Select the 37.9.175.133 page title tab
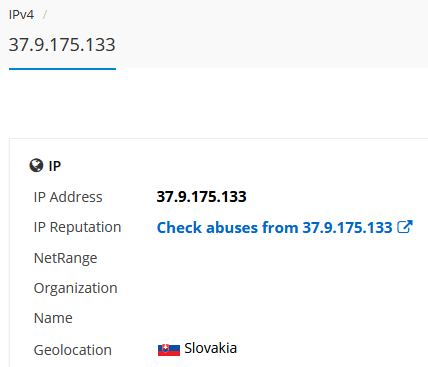This screenshot has height=367, width=428. pyautogui.click(x=62, y=45)
